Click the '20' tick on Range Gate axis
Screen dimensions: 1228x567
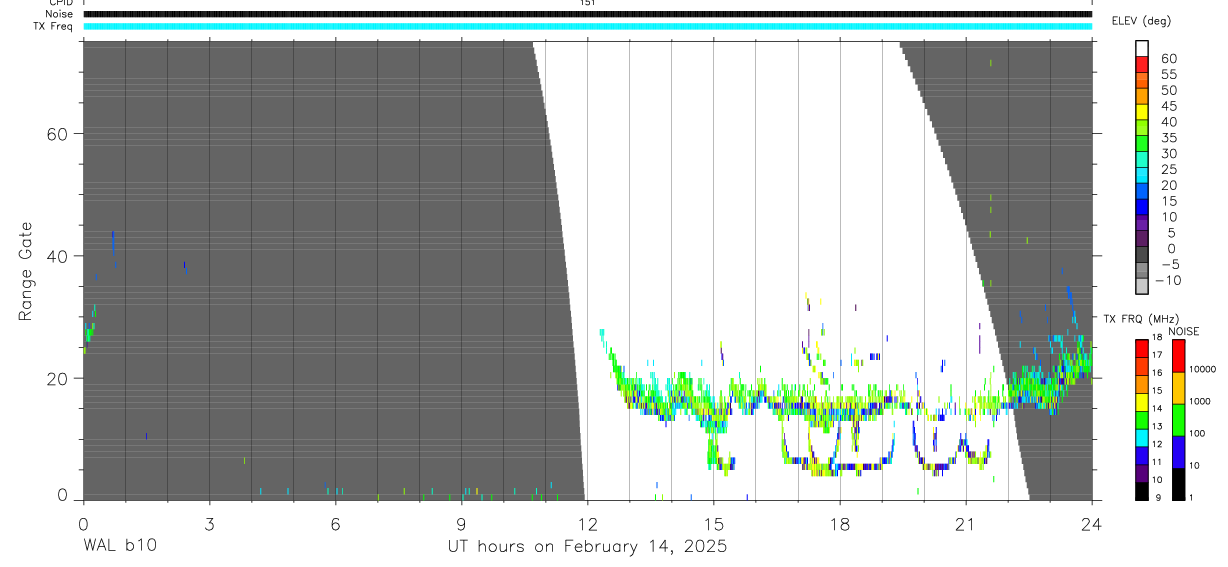pos(59,378)
